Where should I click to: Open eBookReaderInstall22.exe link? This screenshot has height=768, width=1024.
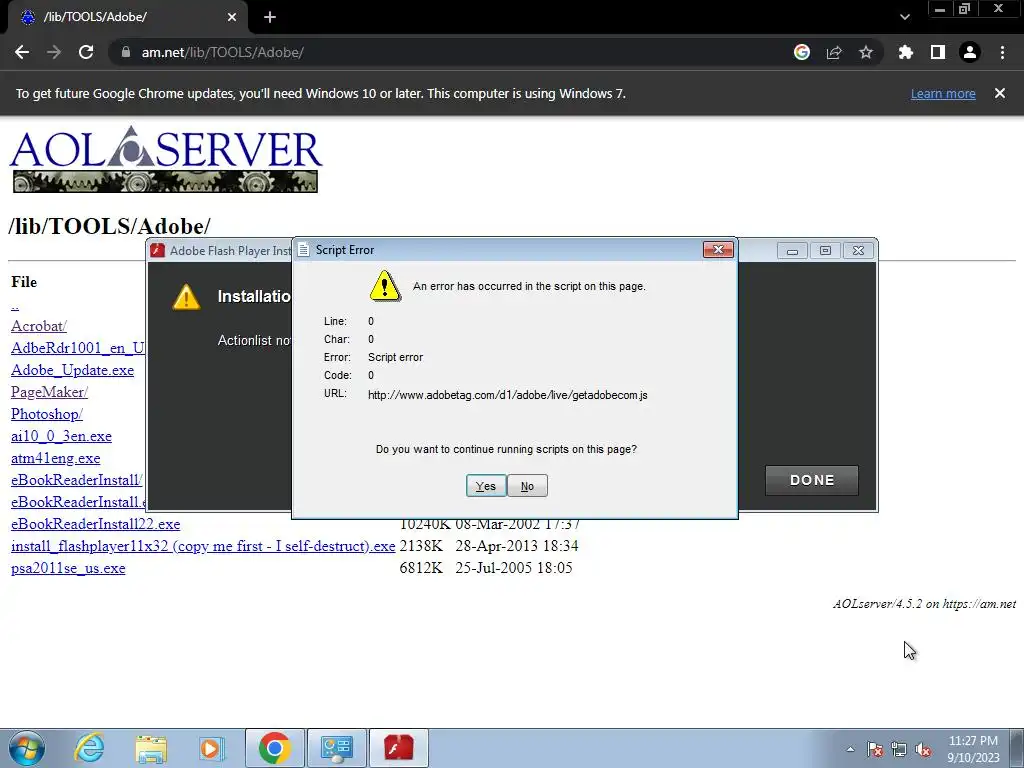tap(95, 524)
